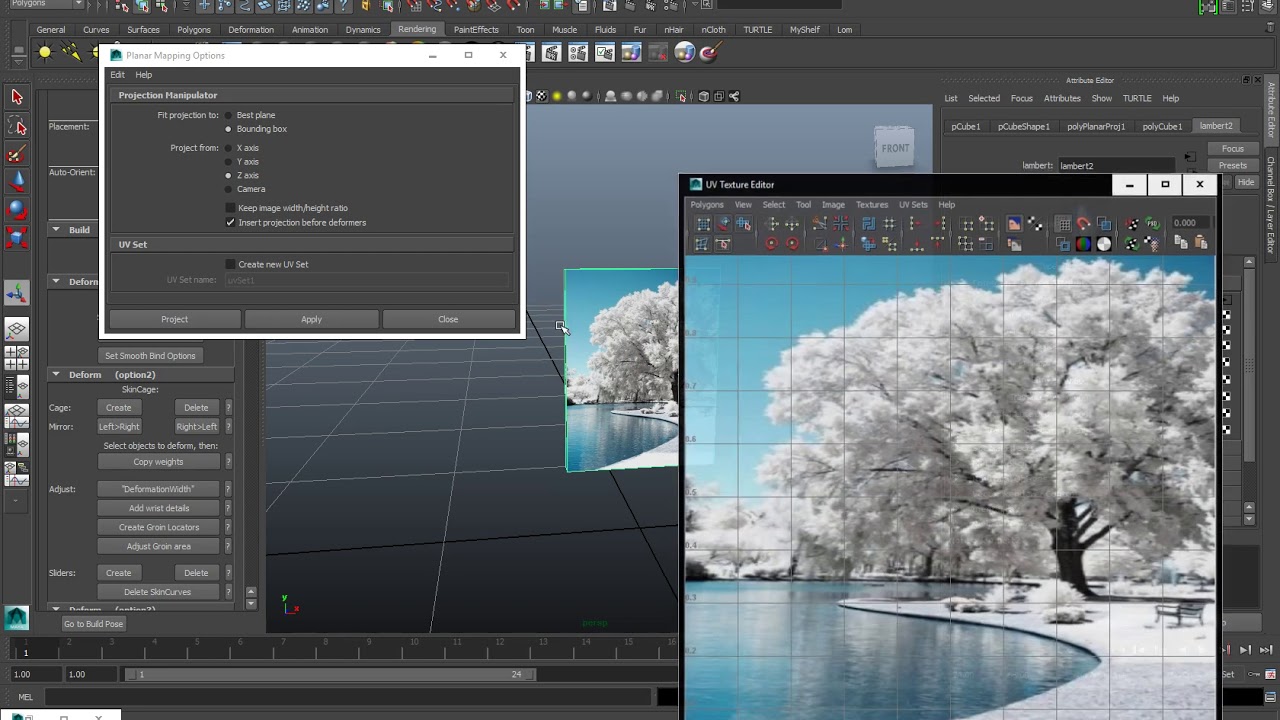Click the Show Manipulator tool icon

pos(17,293)
